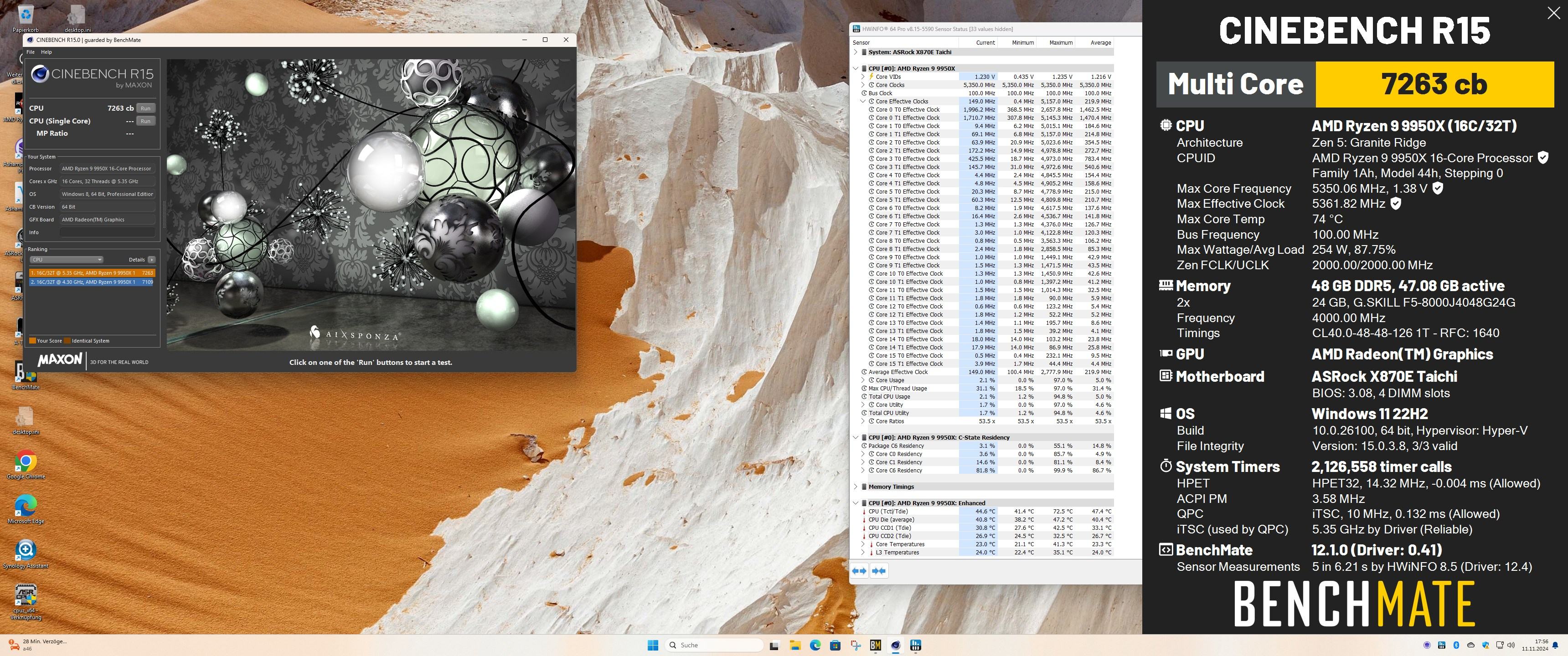The image size is (1568, 656).
Task: Click the Average column header in HWiNFO
Action: [1094, 43]
